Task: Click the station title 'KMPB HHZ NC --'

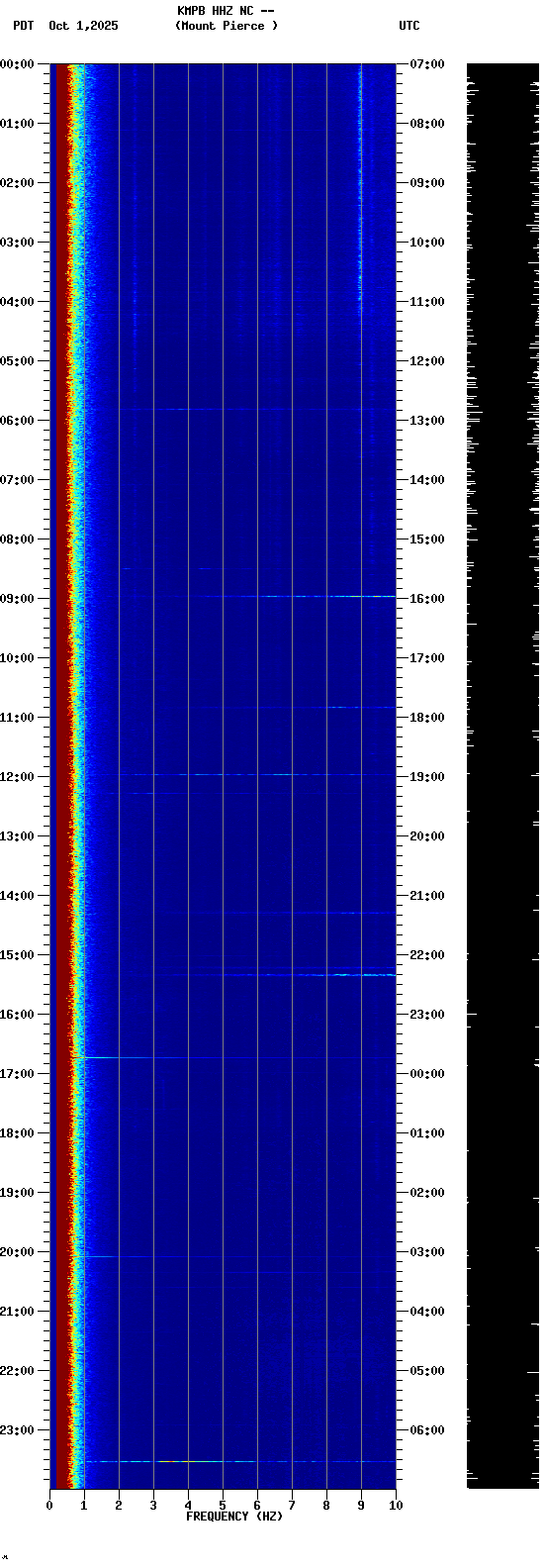Action: (226, 11)
